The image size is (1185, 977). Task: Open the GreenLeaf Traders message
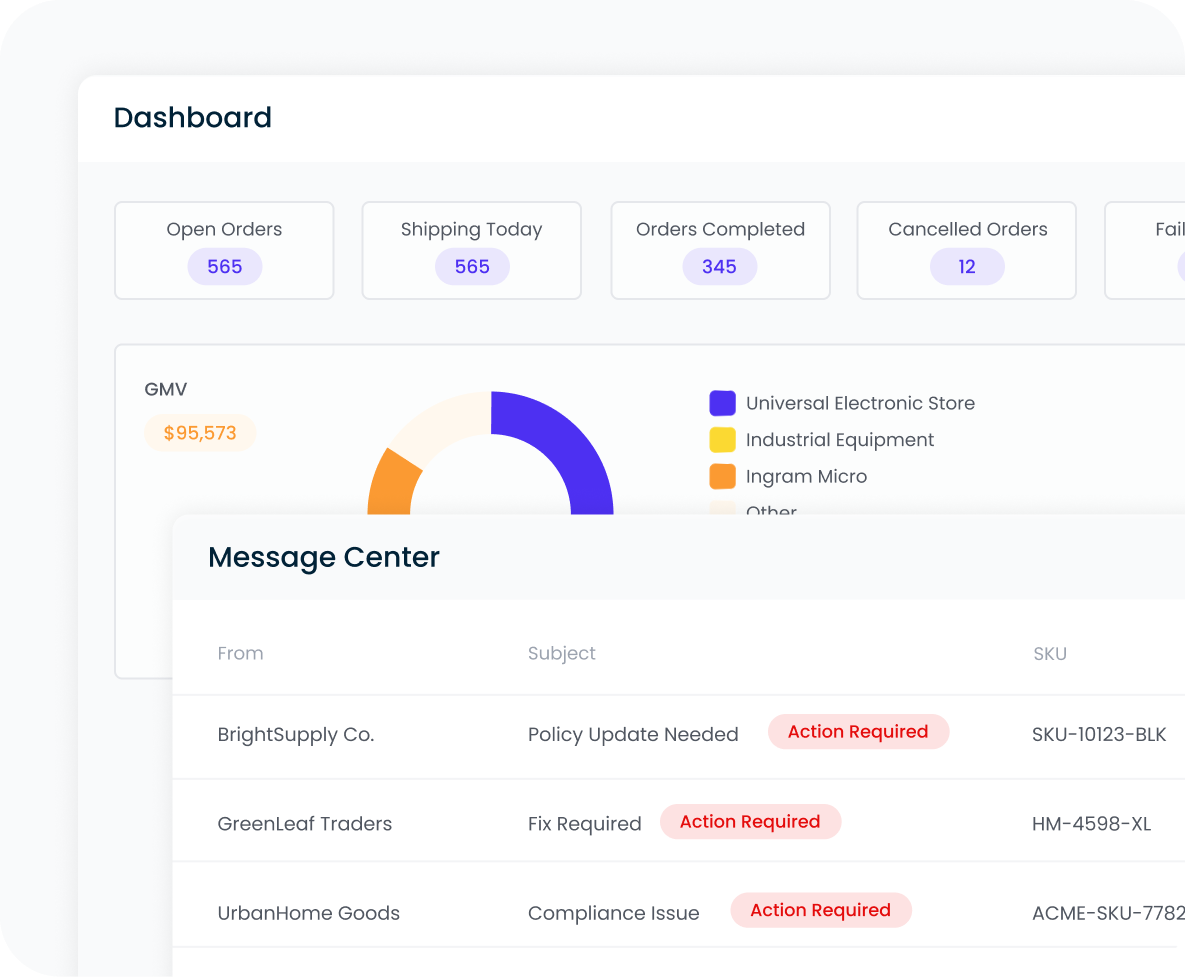(x=305, y=824)
